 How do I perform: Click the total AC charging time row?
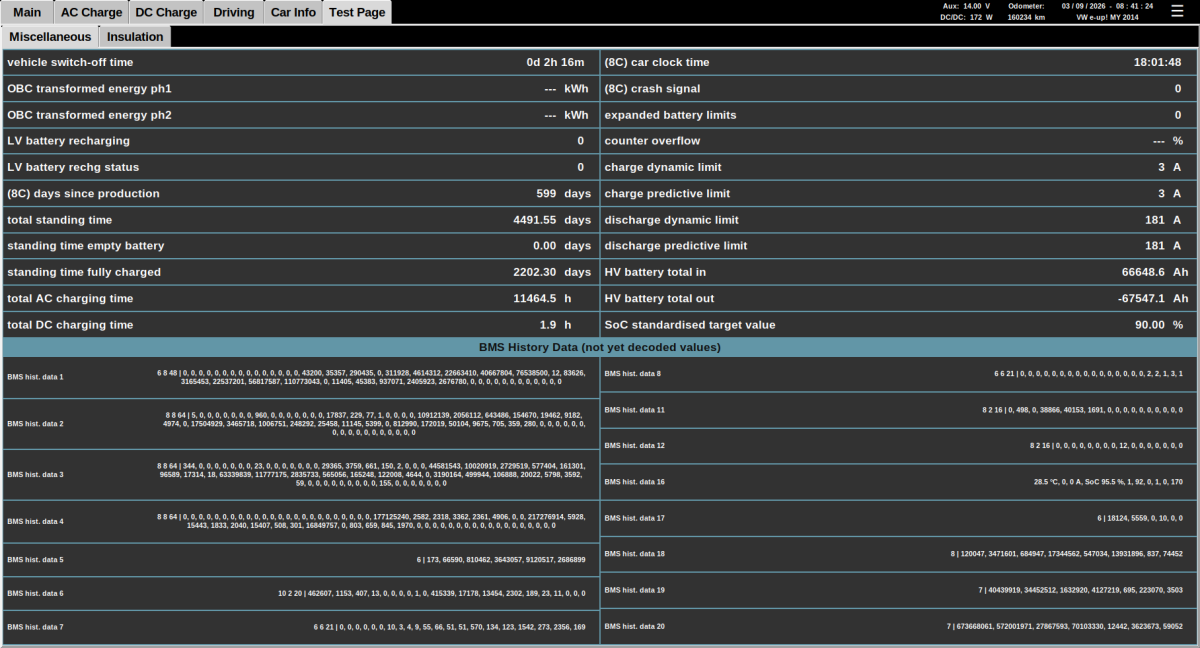(300, 298)
